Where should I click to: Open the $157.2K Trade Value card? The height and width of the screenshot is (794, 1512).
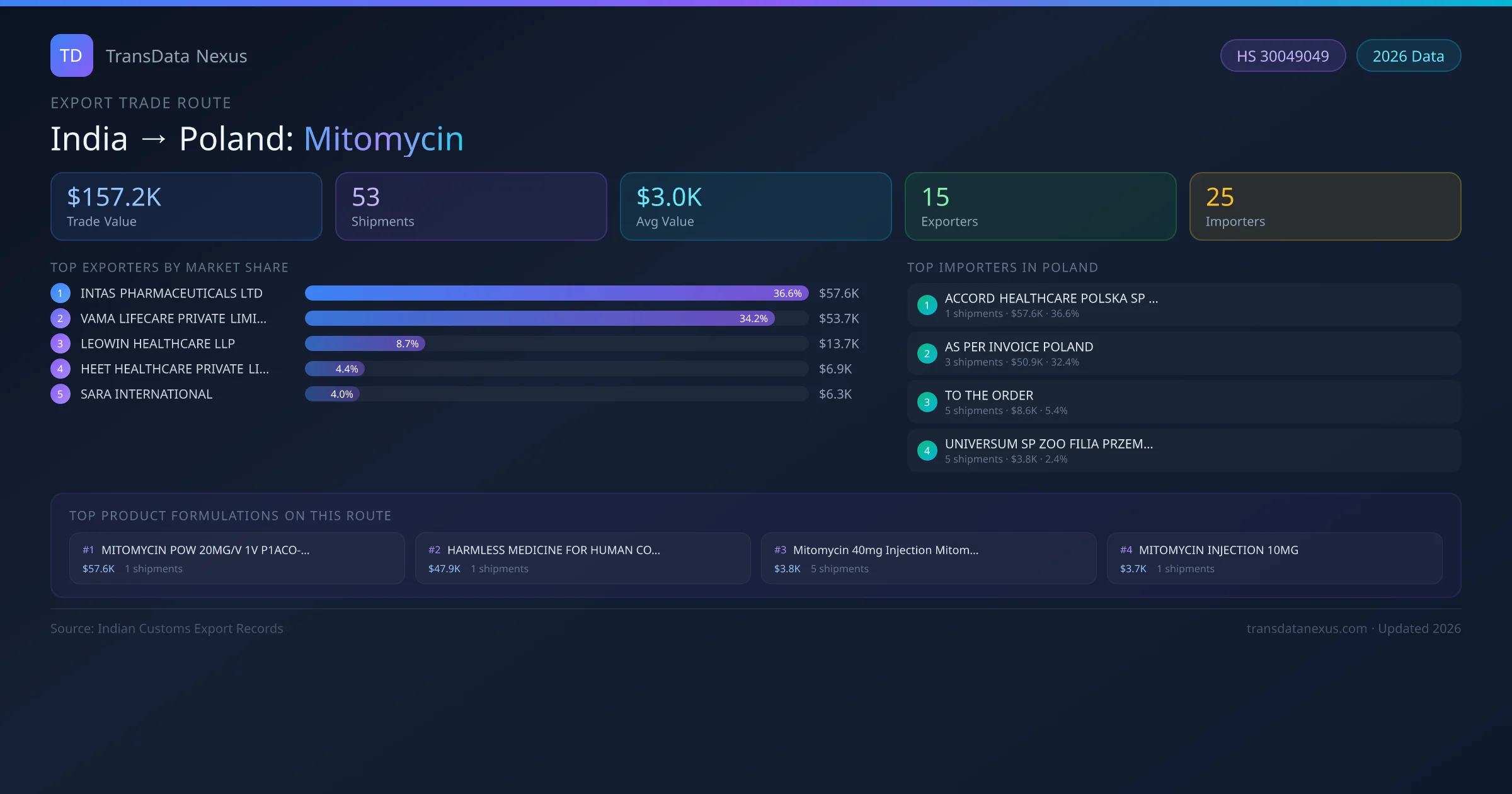(x=186, y=206)
